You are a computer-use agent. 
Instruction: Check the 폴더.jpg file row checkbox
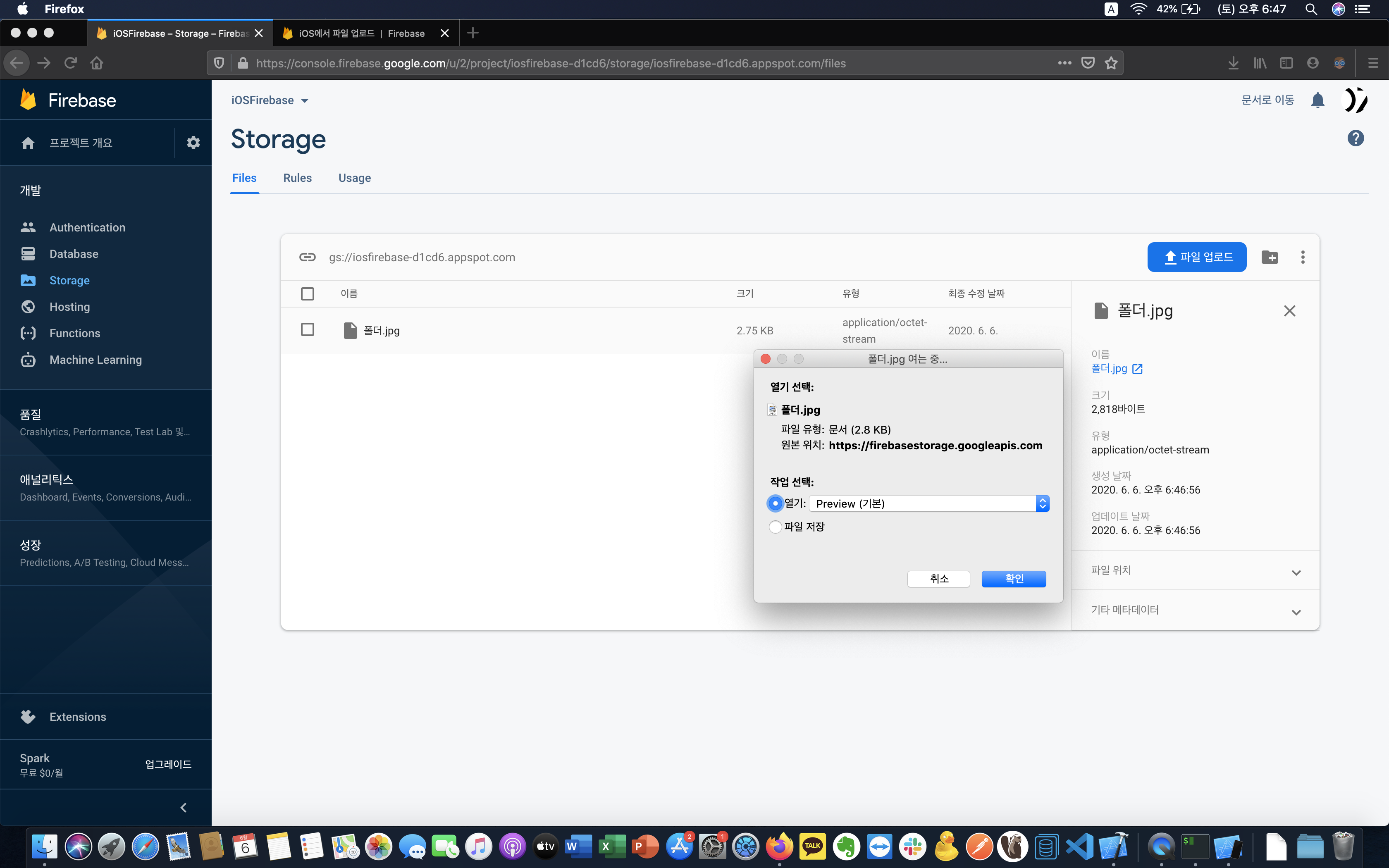[x=308, y=329]
